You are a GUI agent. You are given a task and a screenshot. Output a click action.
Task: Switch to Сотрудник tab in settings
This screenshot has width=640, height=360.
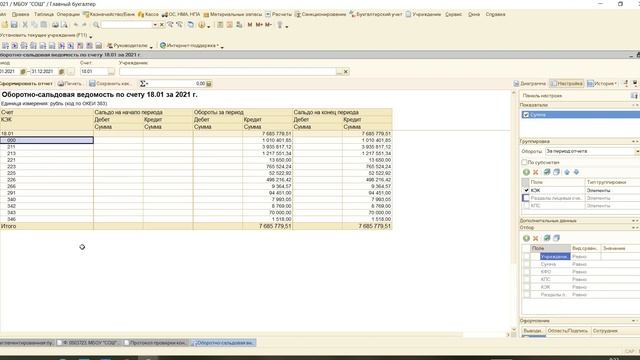coord(605,331)
